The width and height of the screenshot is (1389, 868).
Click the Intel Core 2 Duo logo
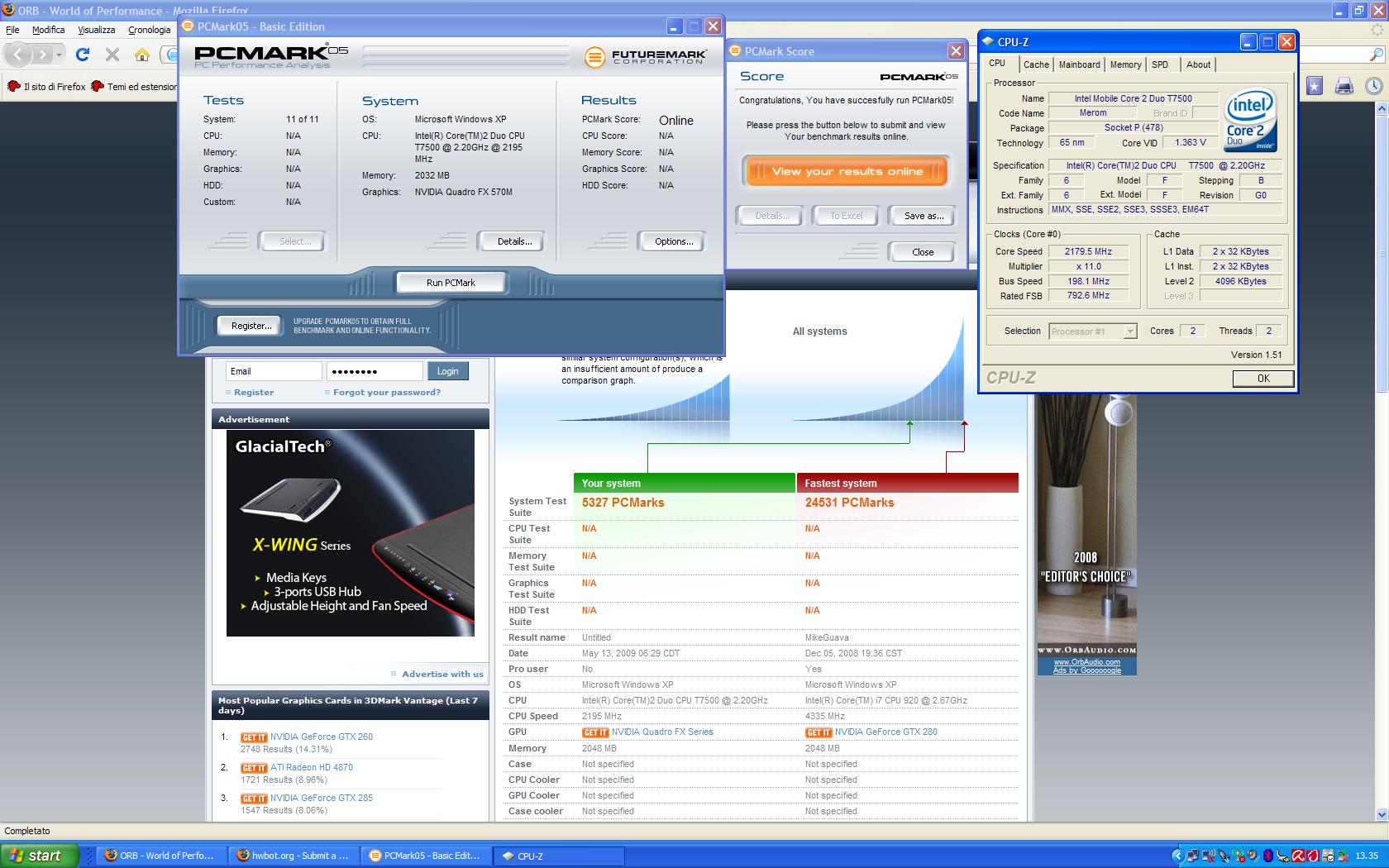[1250, 120]
